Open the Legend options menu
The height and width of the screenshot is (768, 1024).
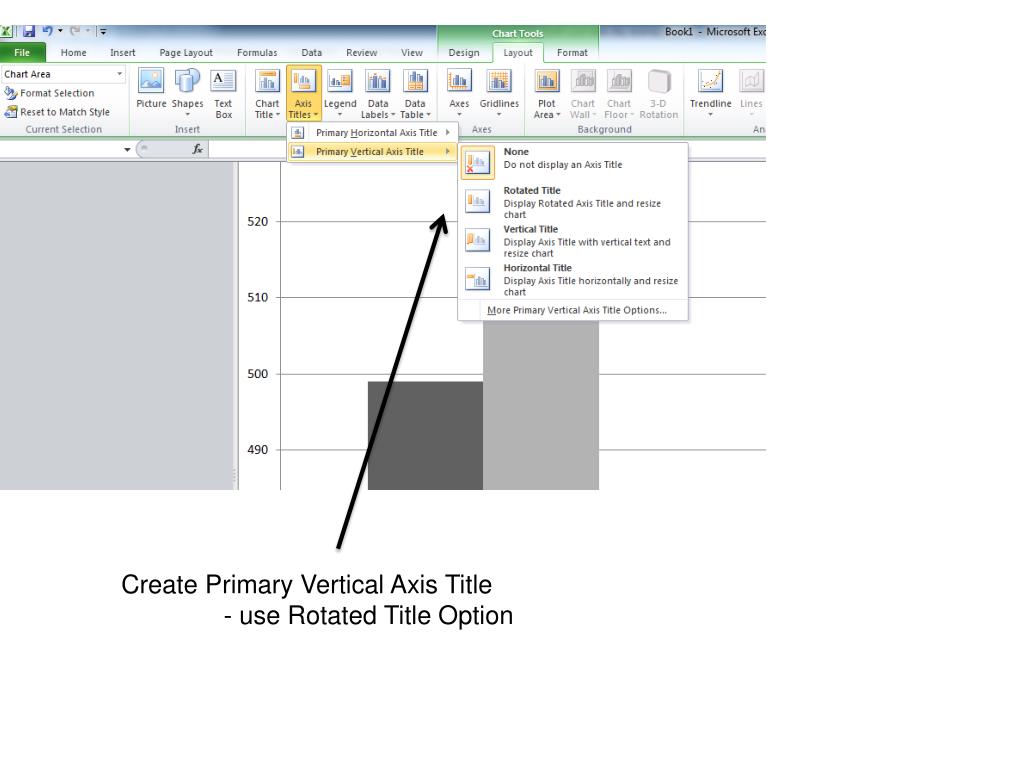point(340,93)
